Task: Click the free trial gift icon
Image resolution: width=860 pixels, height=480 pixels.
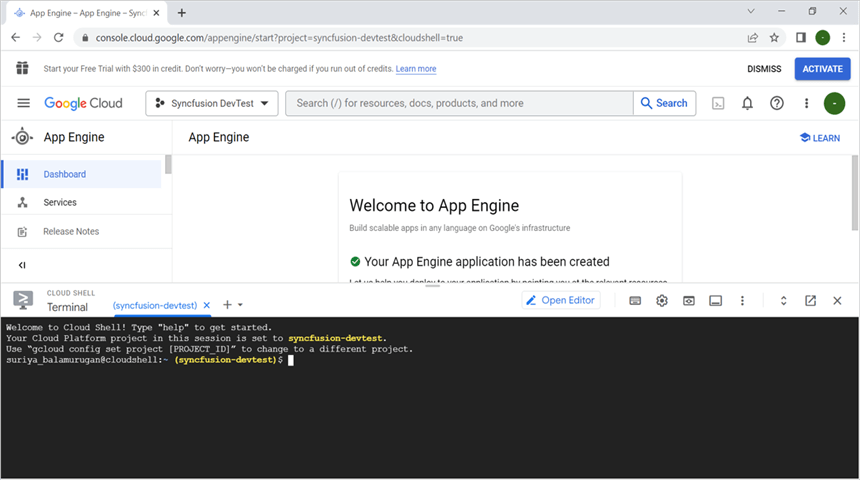Action: 22,68
